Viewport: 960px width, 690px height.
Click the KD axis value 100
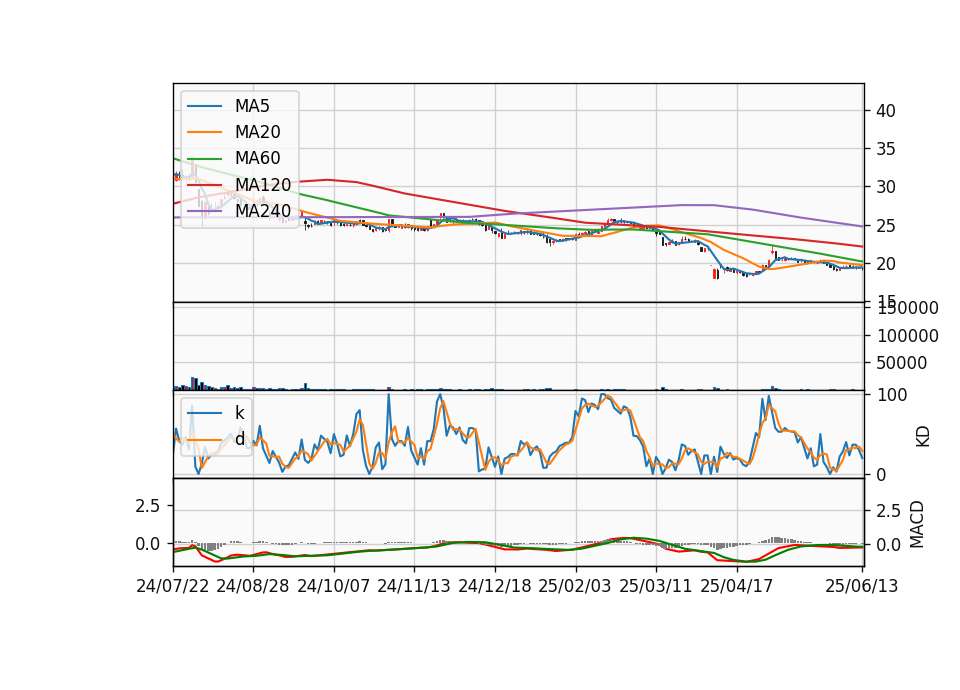click(x=892, y=396)
